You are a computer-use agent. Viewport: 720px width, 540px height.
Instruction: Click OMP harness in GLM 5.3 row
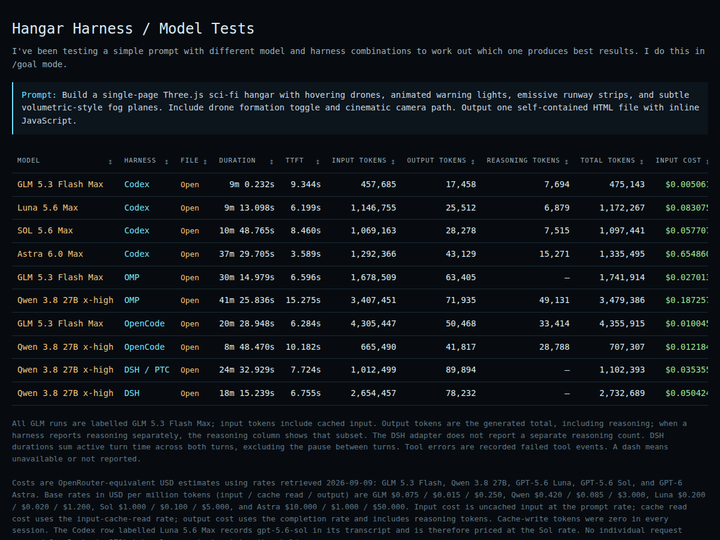tap(132, 277)
